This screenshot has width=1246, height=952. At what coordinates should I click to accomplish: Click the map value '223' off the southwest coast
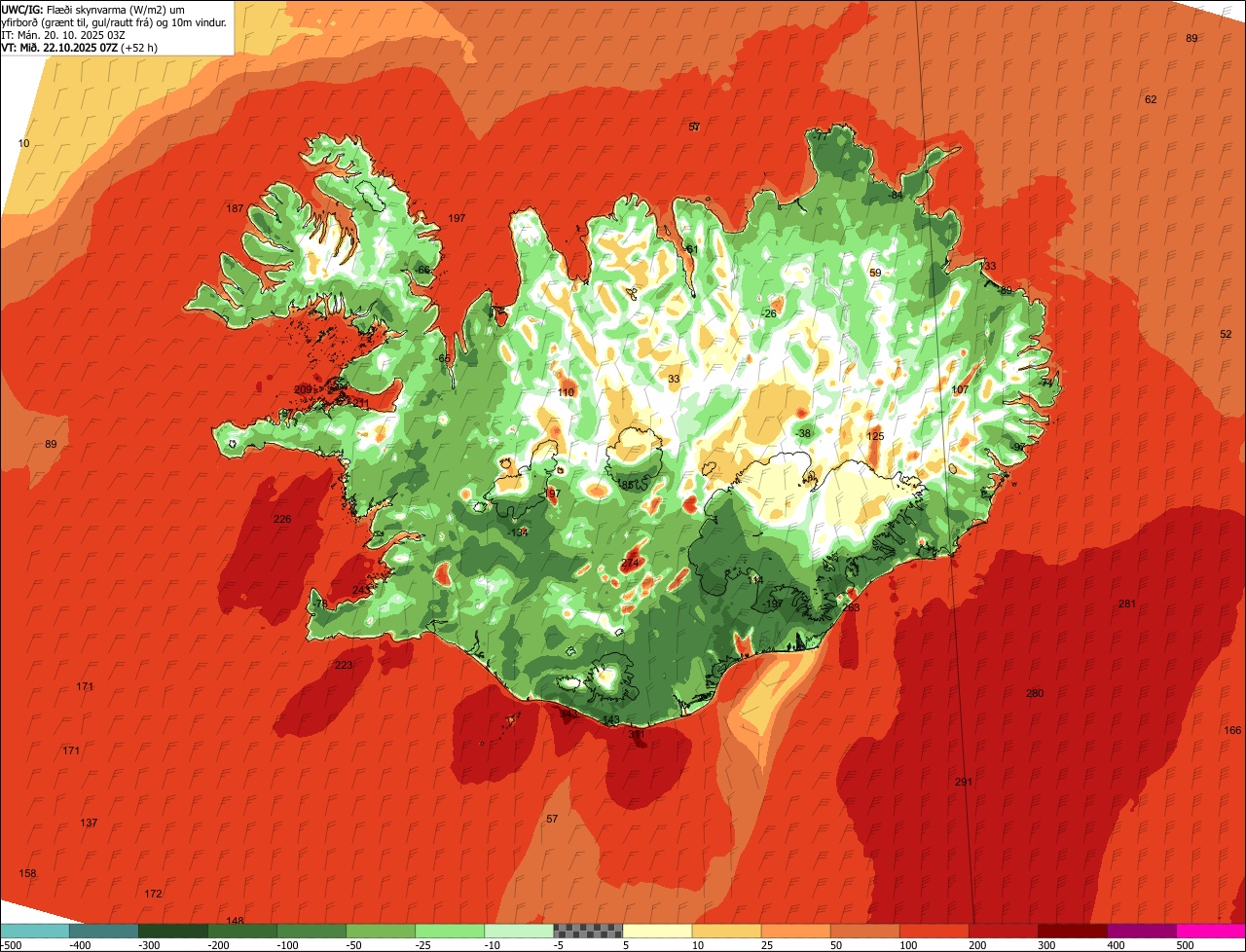tap(344, 666)
